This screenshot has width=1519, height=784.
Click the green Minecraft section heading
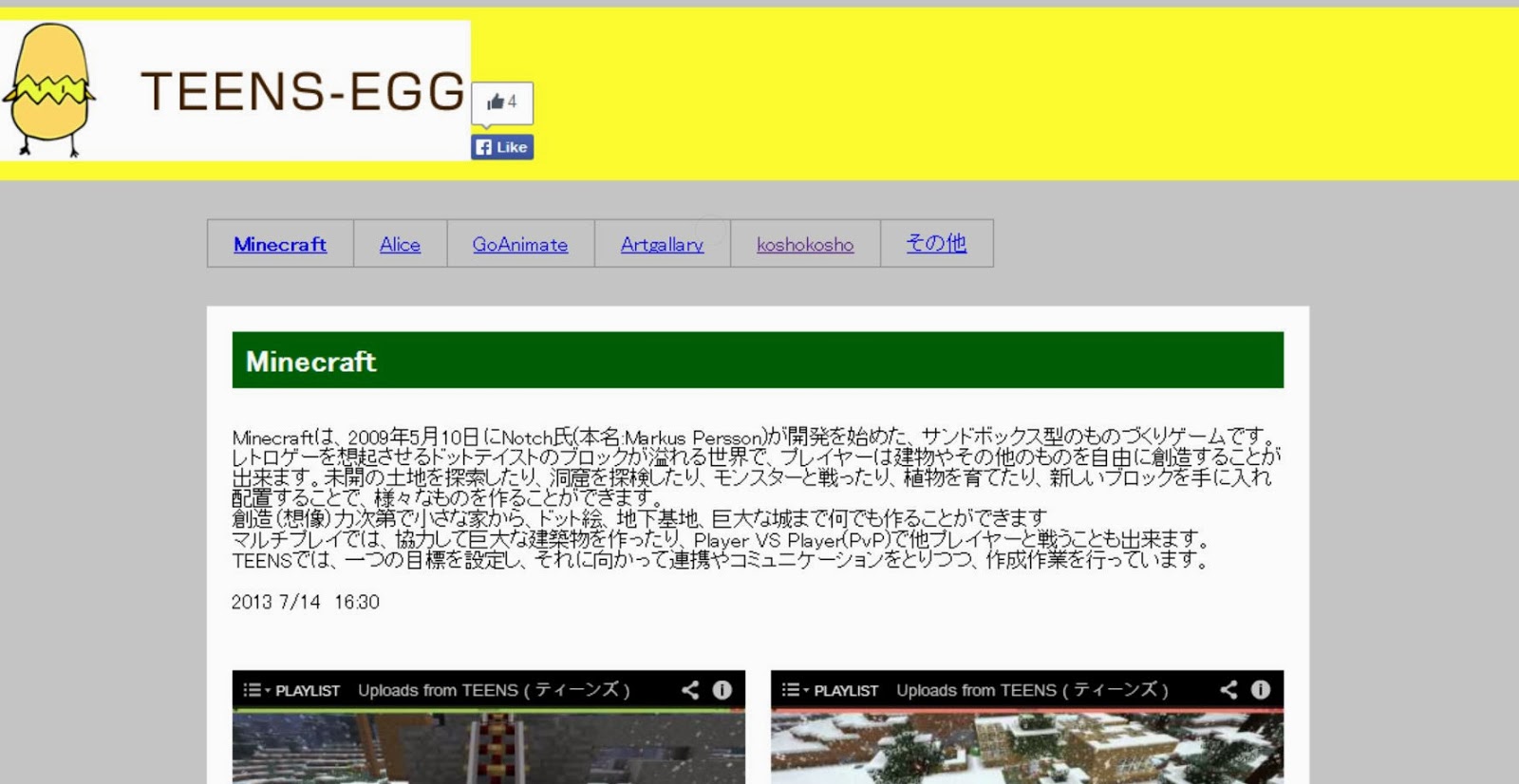[758, 361]
